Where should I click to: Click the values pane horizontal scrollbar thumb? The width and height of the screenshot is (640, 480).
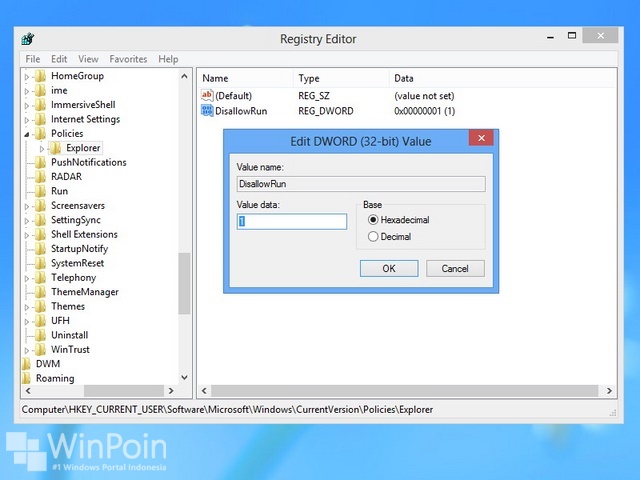(404, 391)
